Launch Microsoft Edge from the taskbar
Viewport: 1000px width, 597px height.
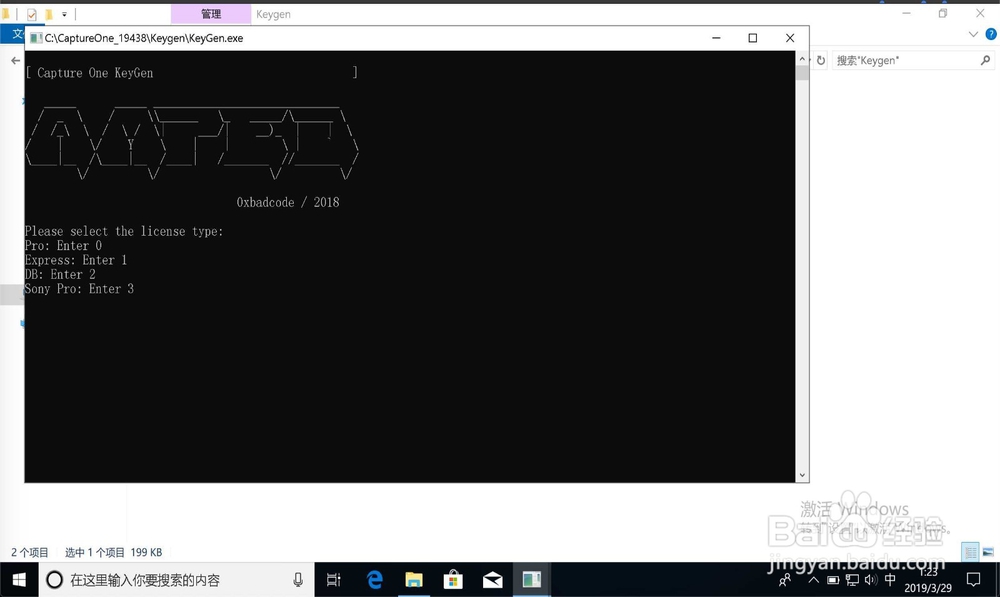coord(375,580)
